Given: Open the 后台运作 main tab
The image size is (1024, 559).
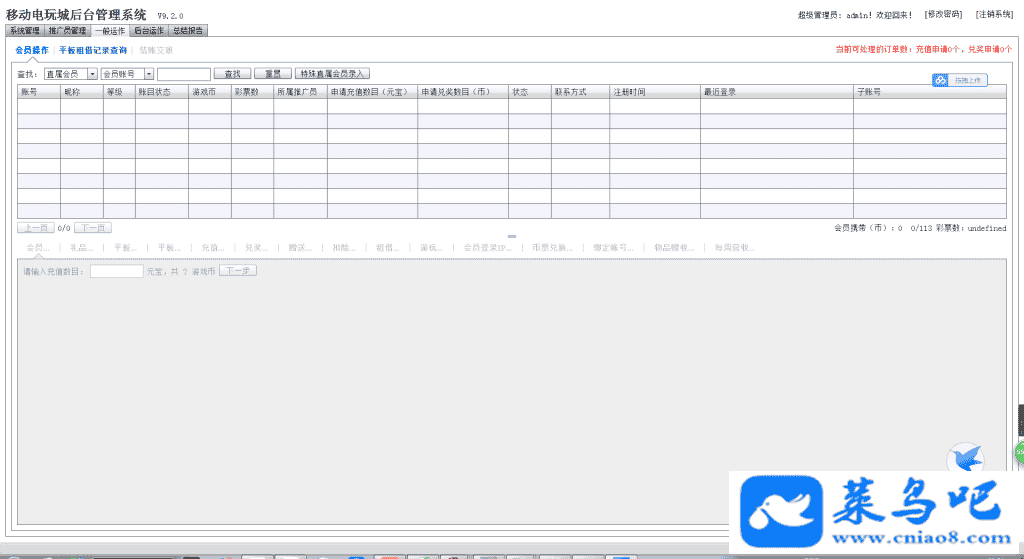Looking at the screenshot, I should point(149,31).
